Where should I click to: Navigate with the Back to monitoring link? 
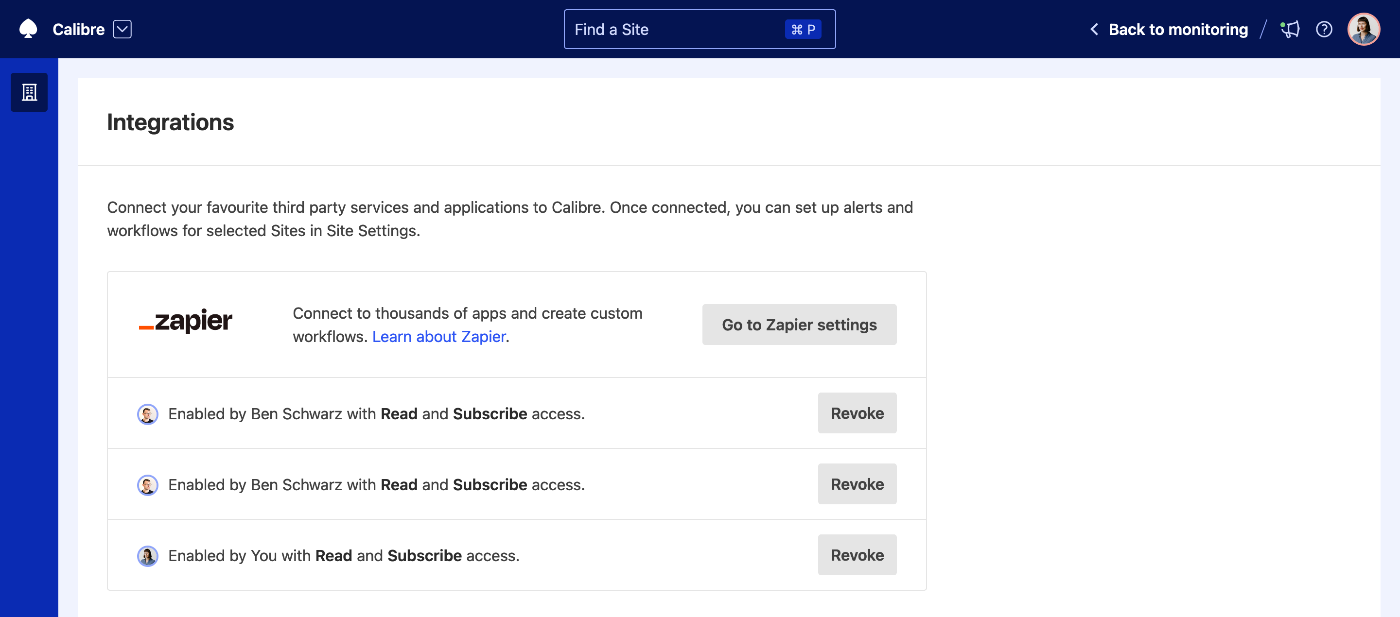click(x=1177, y=29)
